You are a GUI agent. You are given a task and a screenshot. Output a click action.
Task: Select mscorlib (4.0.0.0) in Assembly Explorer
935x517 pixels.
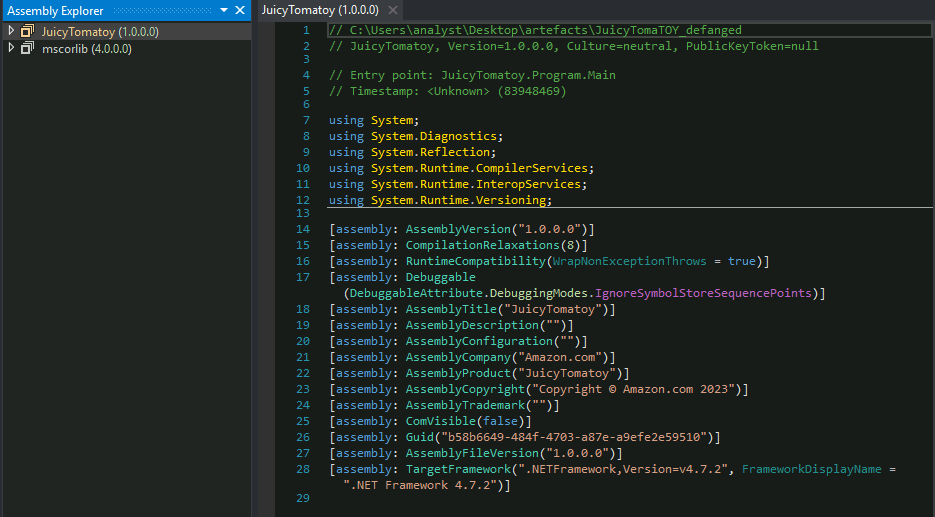(87, 49)
